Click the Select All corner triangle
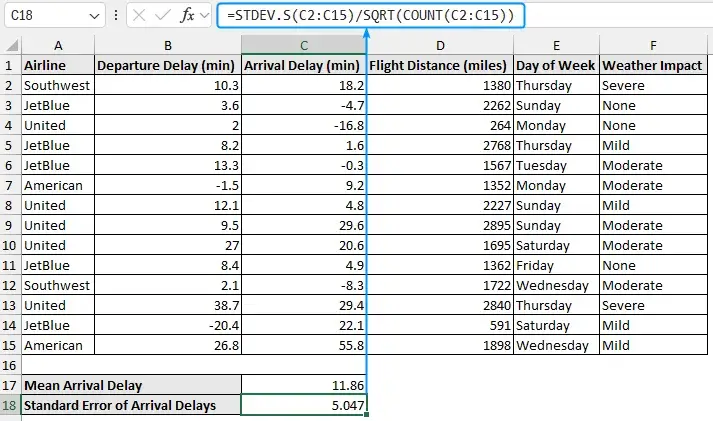713x421 pixels. pos(12,45)
